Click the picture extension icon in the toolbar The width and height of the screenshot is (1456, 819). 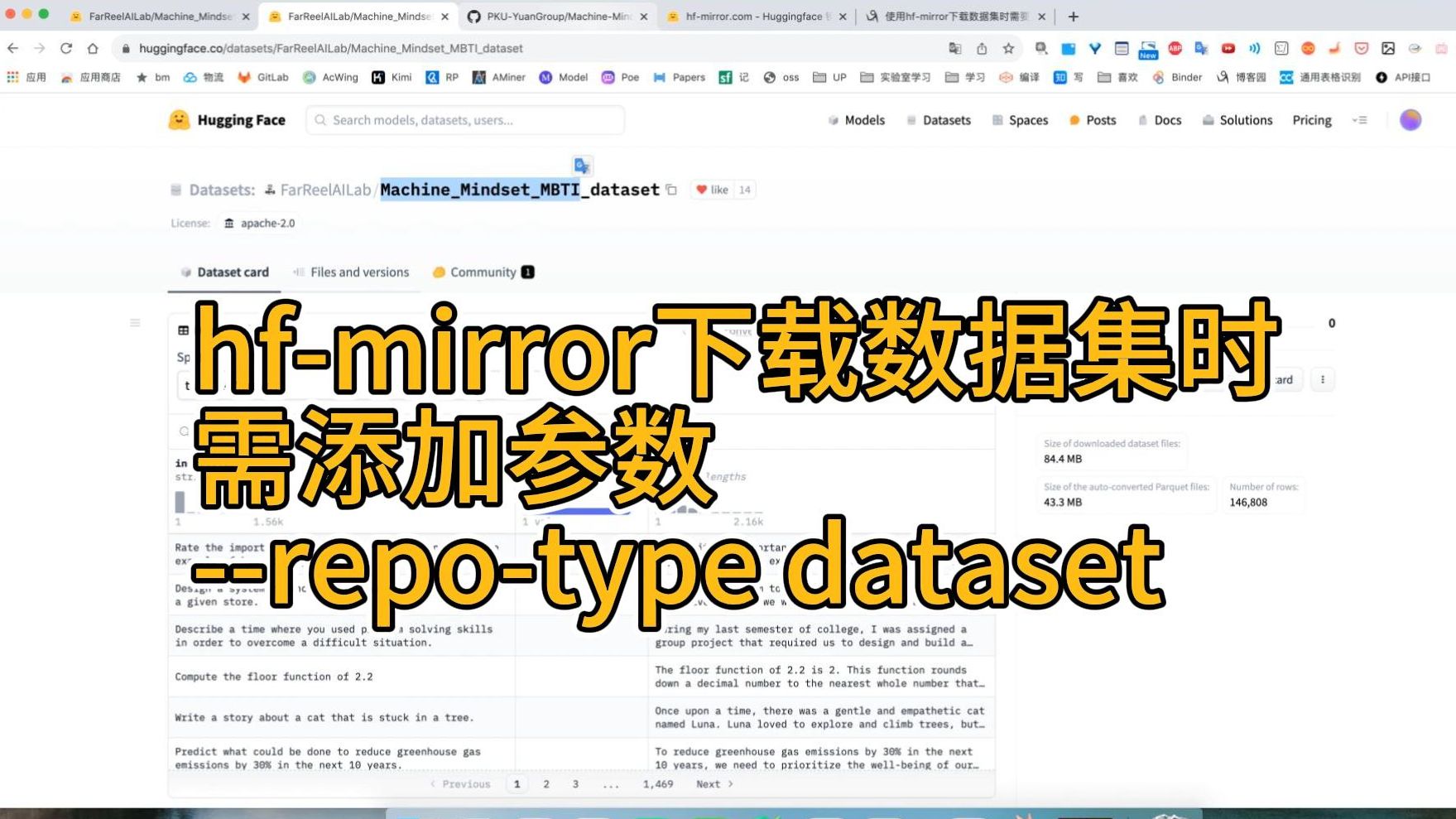pyautogui.click(x=1388, y=49)
